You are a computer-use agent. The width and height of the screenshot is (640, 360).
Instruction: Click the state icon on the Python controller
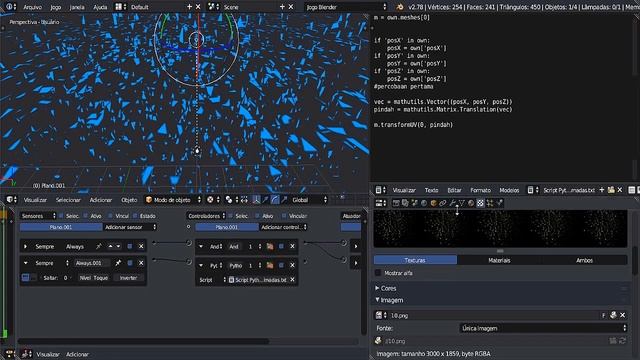coord(270,265)
